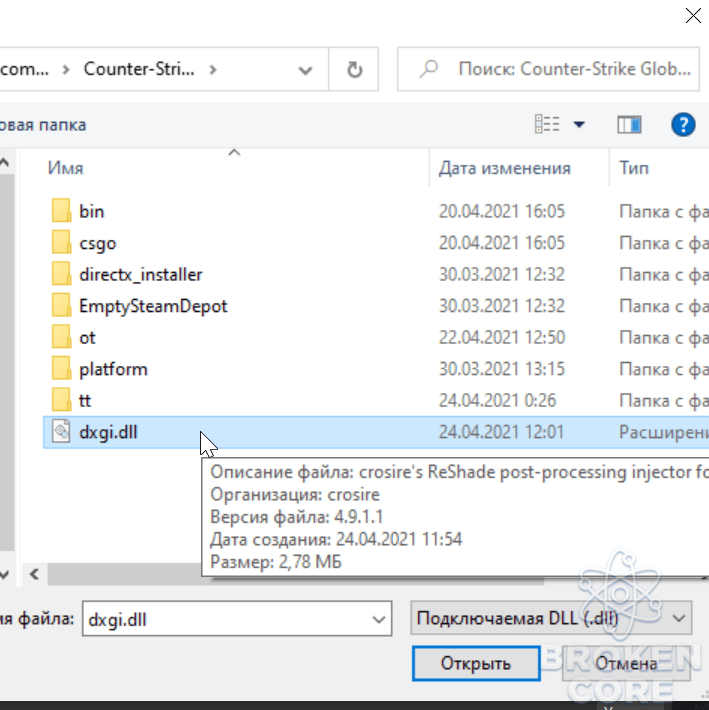Click the chevron after com... breadcrumb

click(66, 70)
